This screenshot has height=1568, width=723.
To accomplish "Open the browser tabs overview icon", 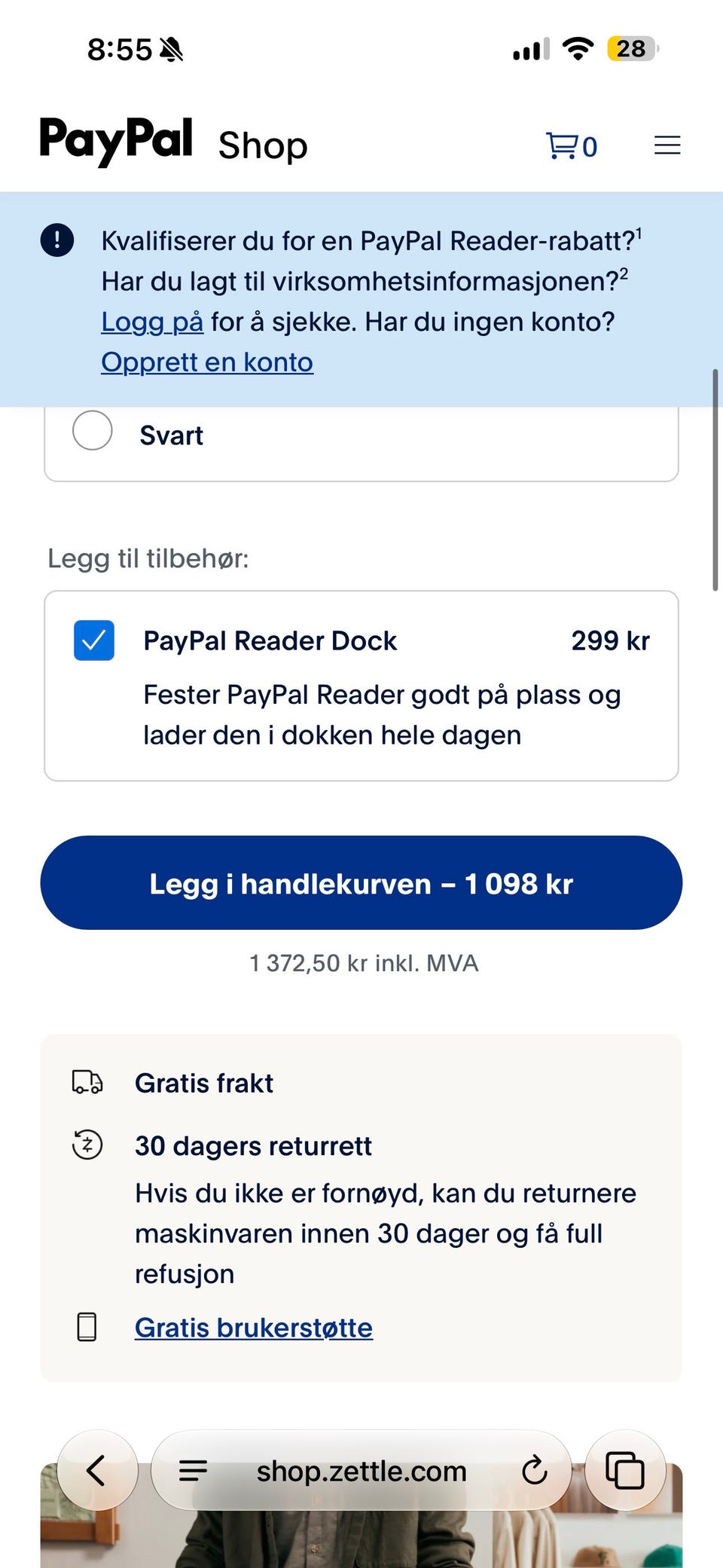I will pyautogui.click(x=625, y=1470).
